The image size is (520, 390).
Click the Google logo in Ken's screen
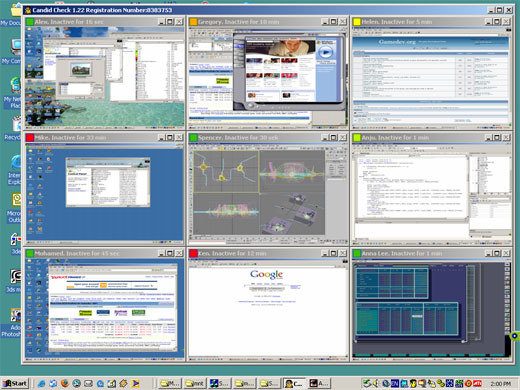tap(267, 274)
